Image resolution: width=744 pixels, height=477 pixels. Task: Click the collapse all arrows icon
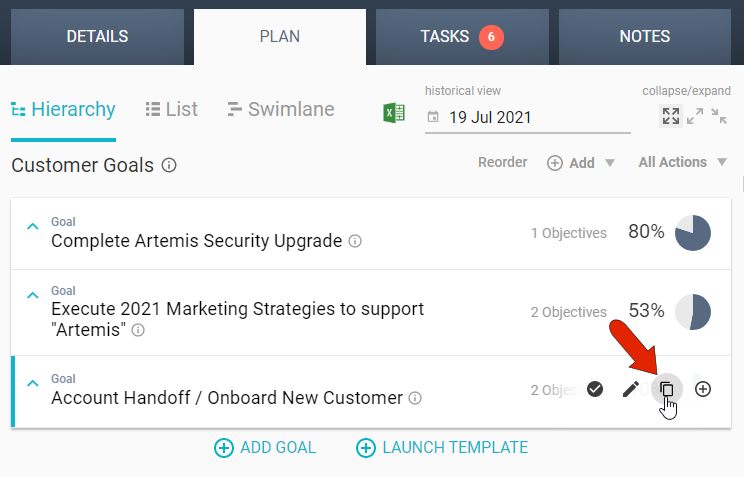point(719,116)
